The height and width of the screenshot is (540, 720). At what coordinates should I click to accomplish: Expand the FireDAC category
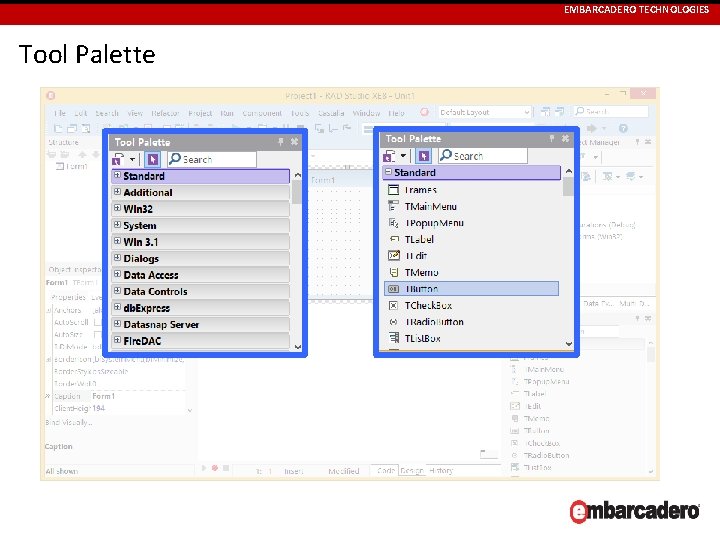coord(117,341)
